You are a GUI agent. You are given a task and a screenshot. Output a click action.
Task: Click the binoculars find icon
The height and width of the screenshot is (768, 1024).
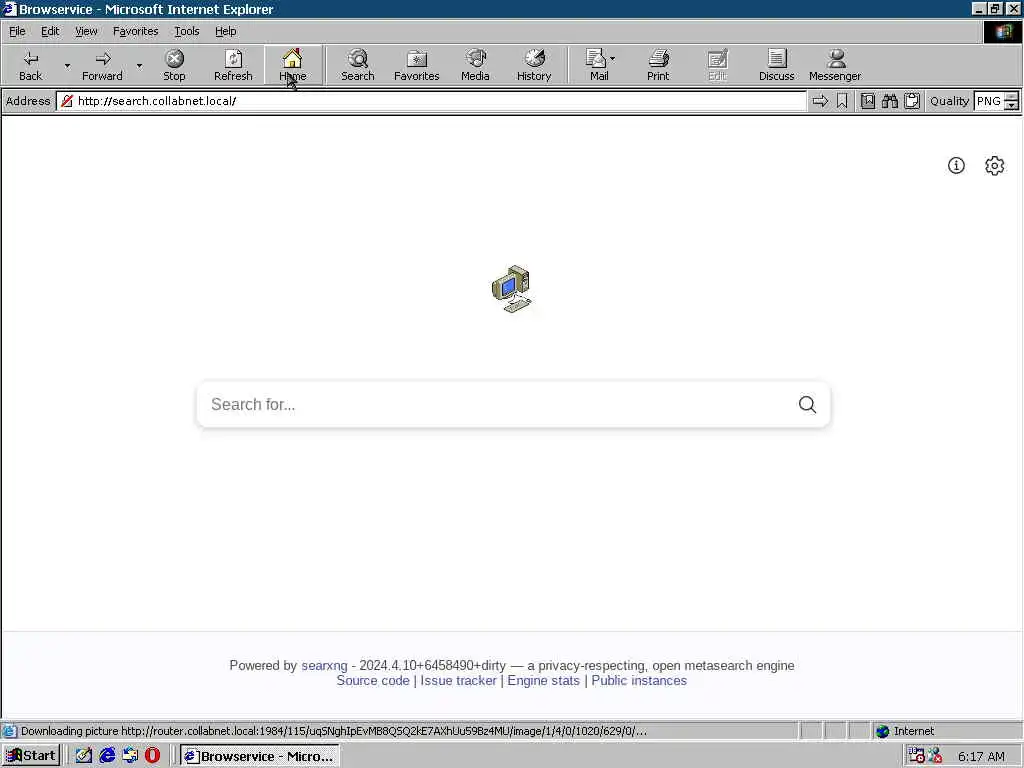[890, 101]
